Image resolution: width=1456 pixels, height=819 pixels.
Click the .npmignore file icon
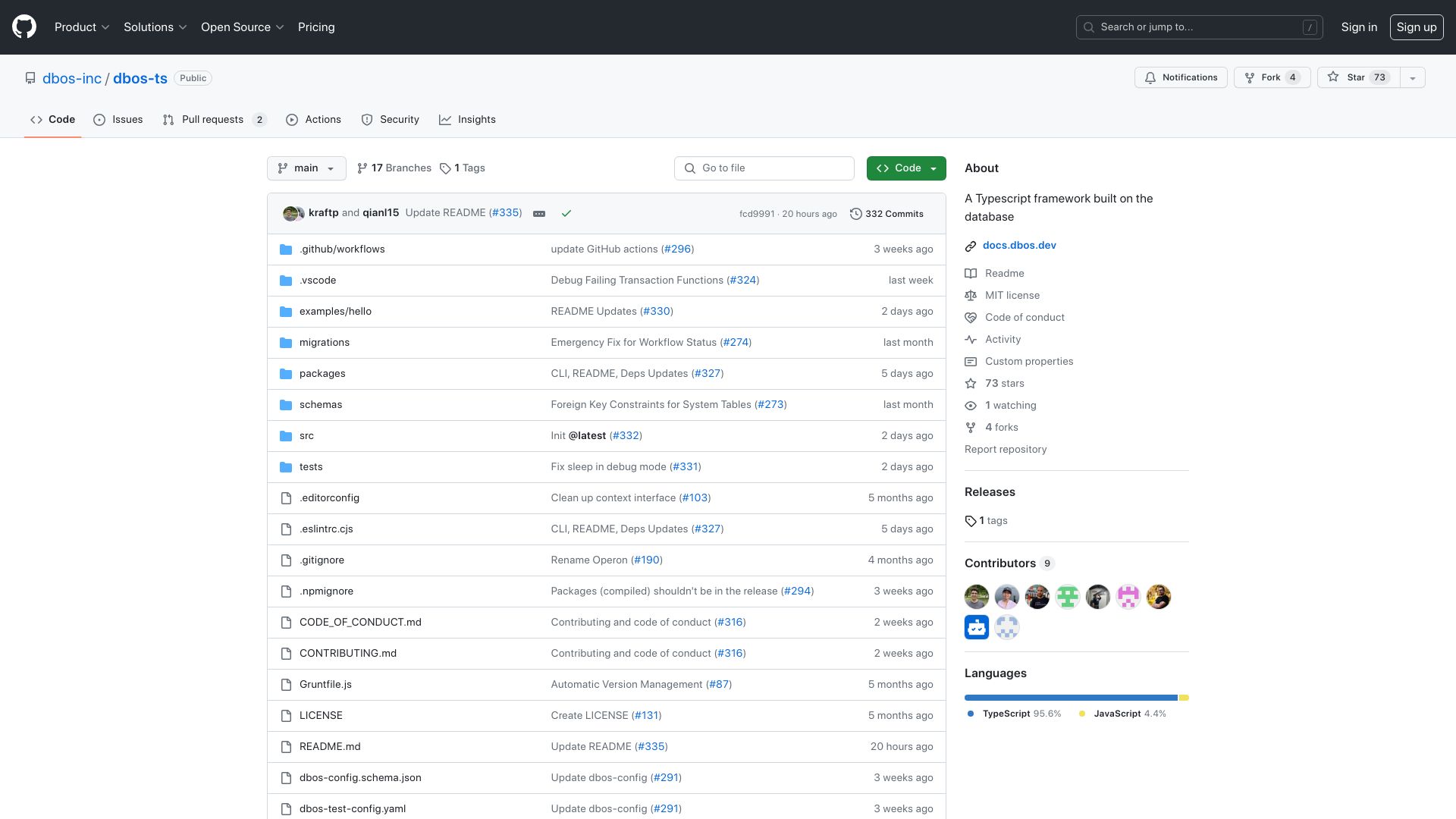(286, 591)
